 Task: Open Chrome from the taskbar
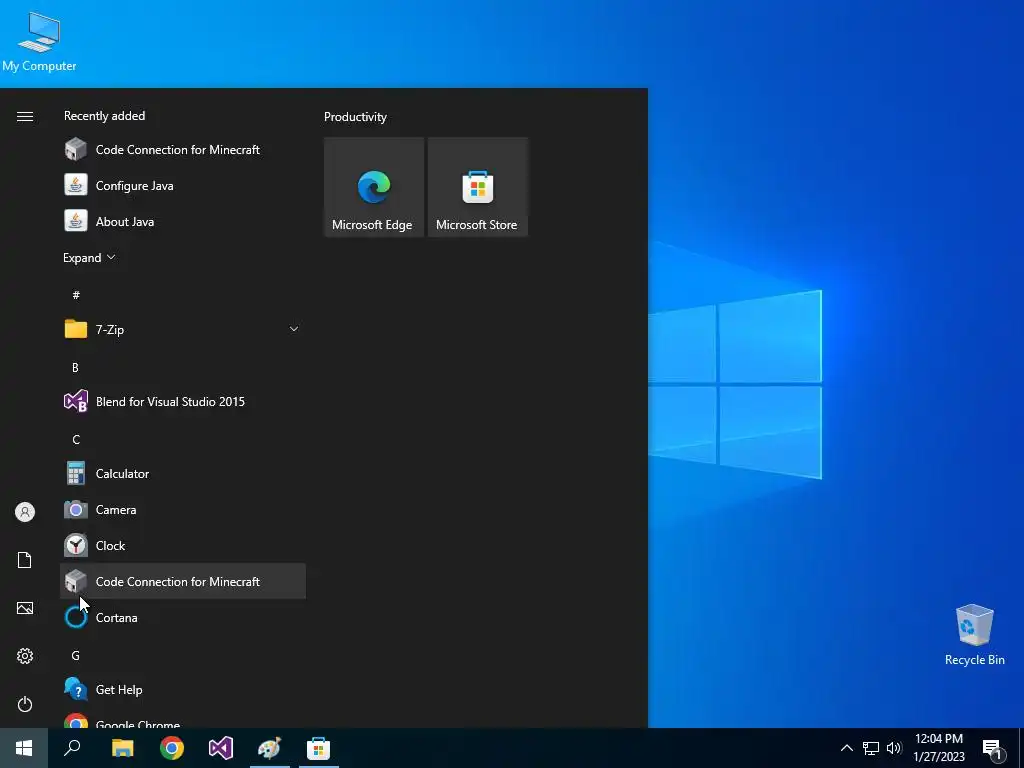click(x=172, y=748)
